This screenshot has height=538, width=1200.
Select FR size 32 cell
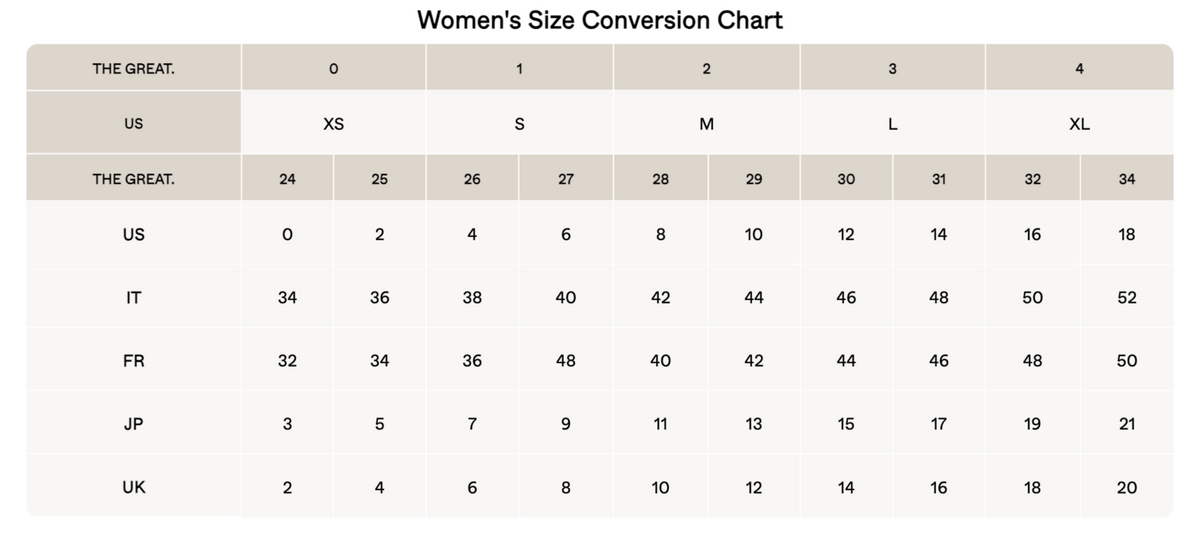287,360
